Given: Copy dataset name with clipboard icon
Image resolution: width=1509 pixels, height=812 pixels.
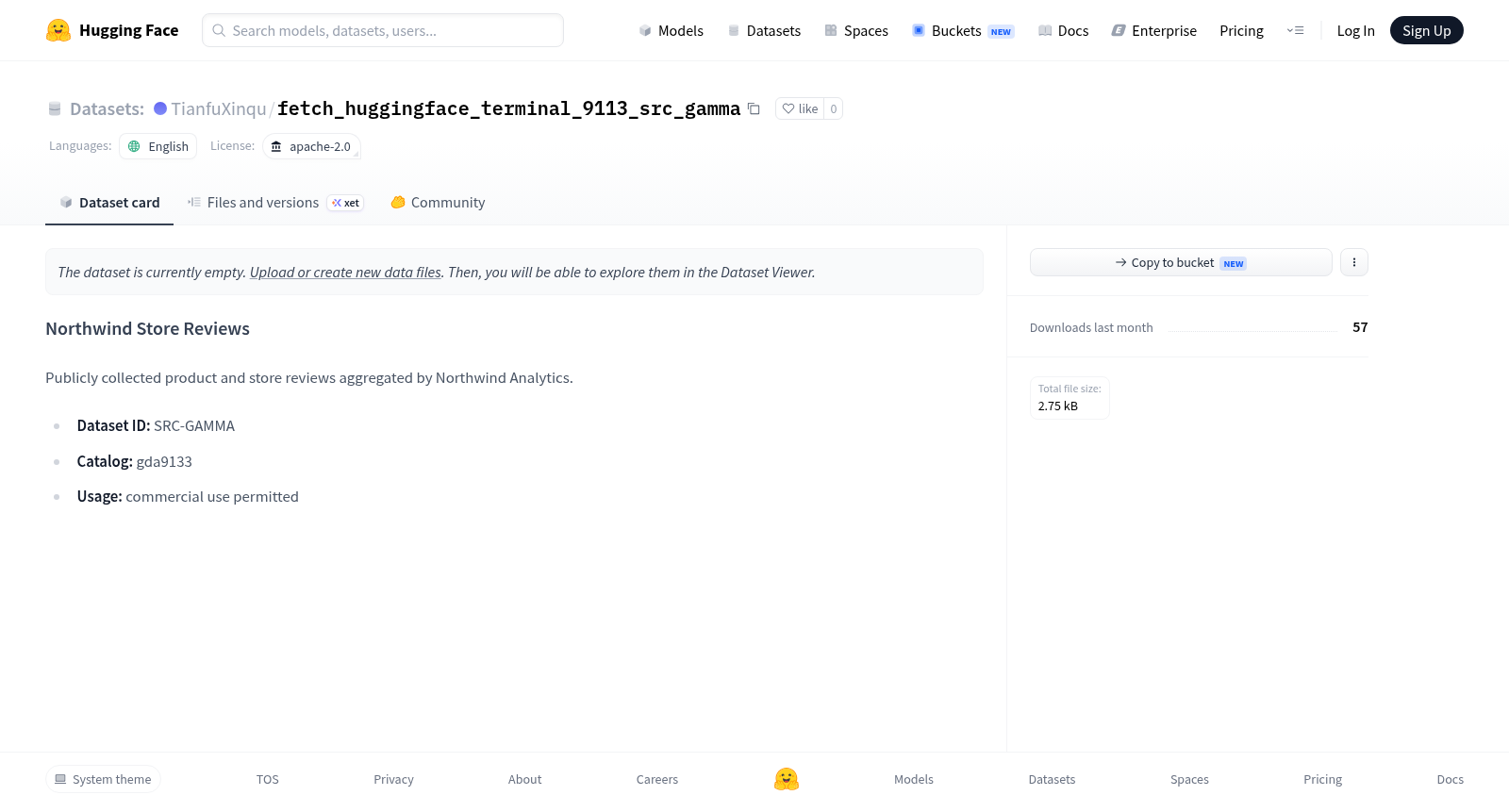Looking at the screenshot, I should (754, 108).
